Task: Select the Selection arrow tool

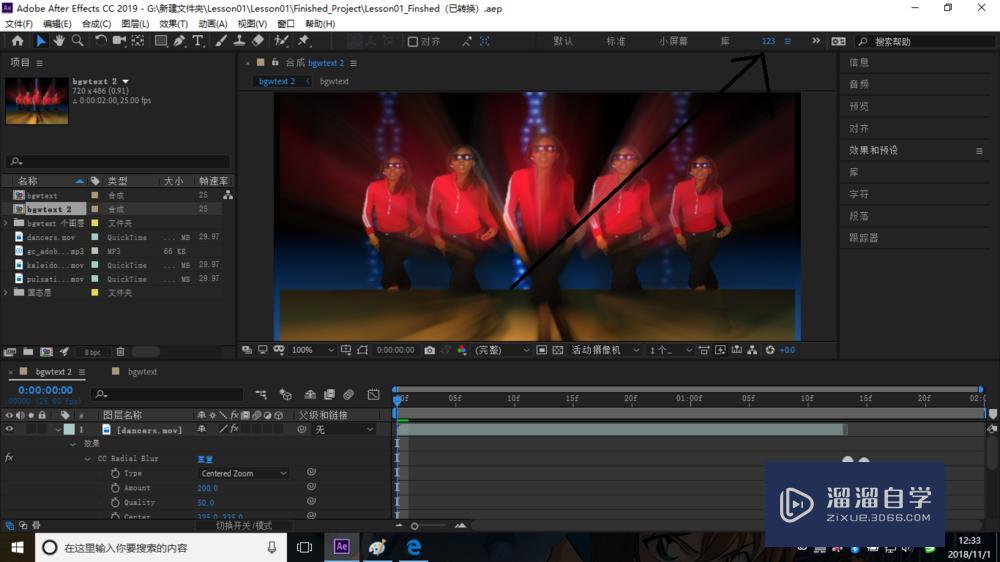Action: point(41,41)
